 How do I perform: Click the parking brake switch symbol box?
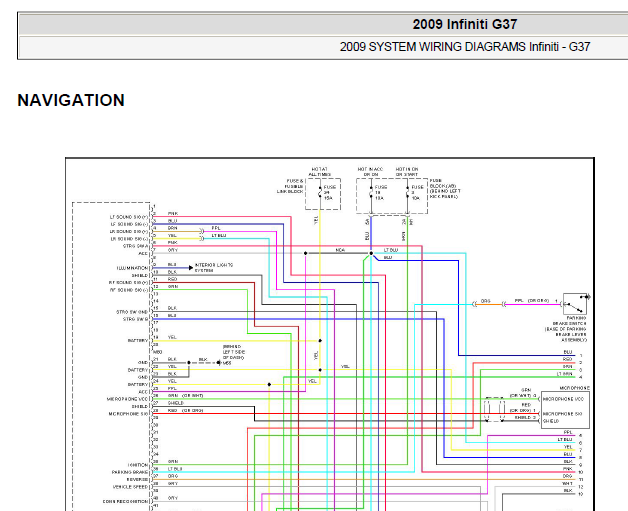(x=575, y=304)
